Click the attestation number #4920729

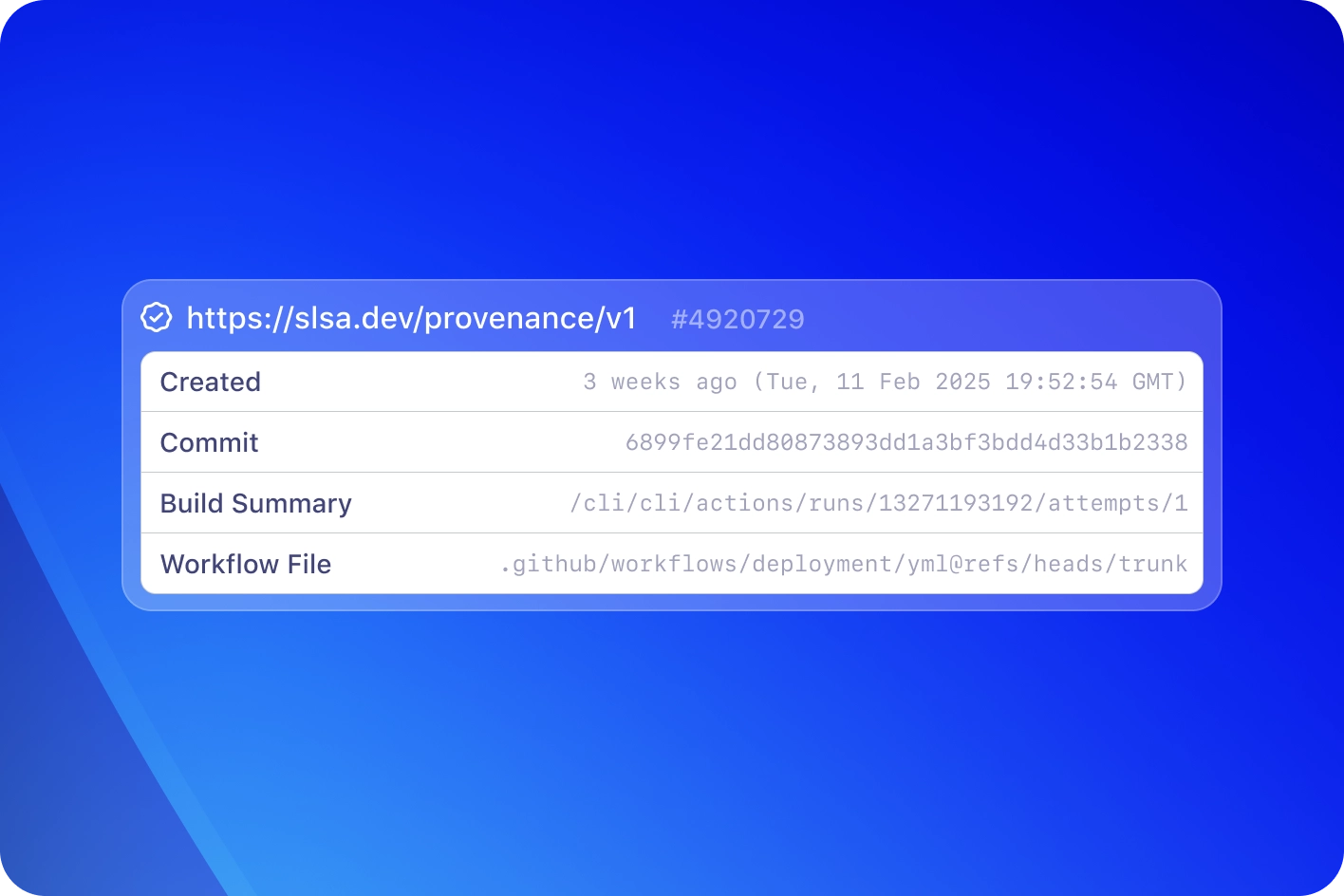(x=738, y=319)
